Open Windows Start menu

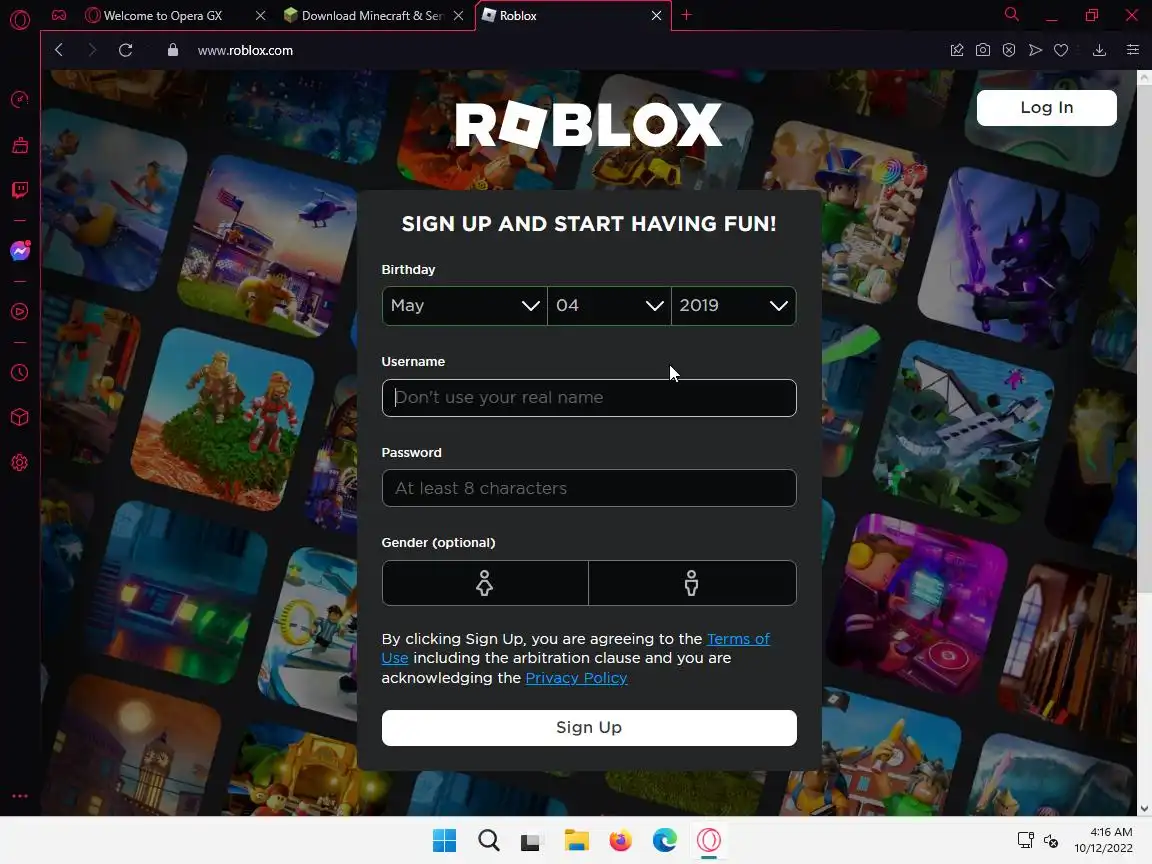(444, 840)
